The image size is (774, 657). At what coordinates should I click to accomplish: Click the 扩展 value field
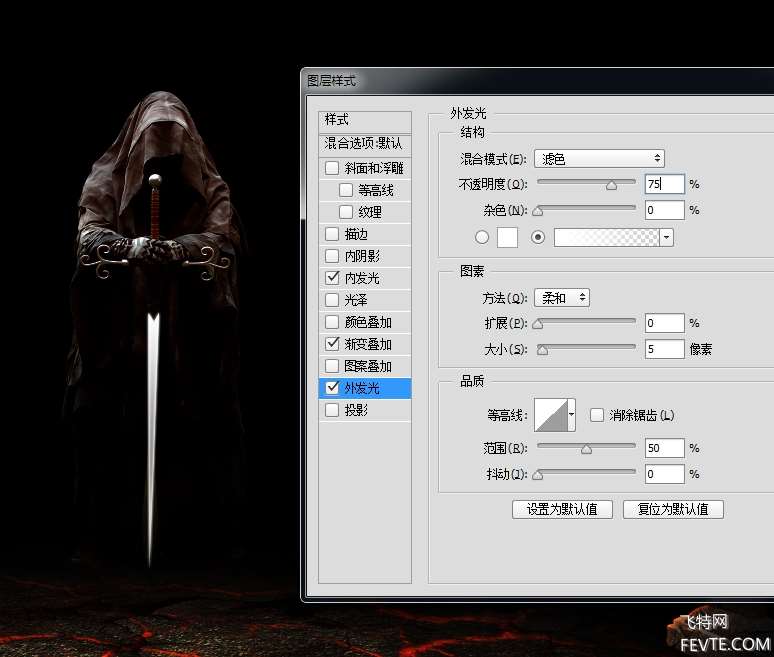click(665, 323)
